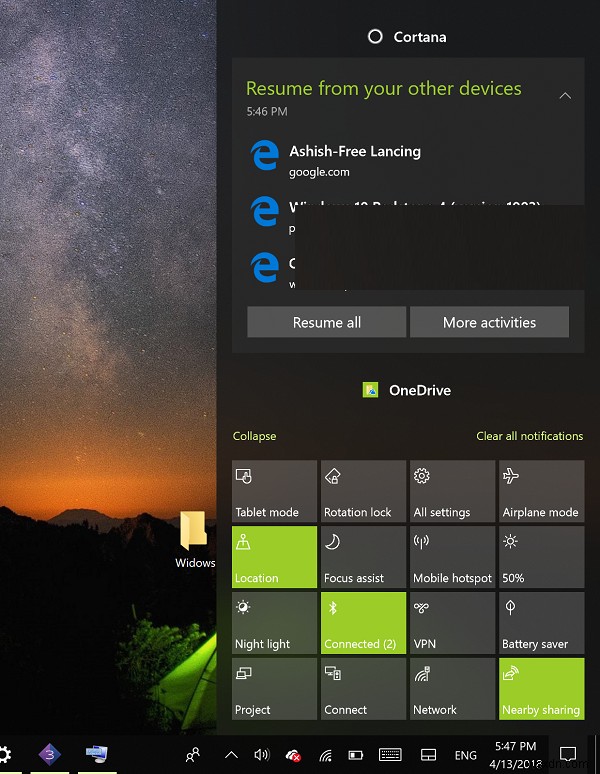Toggle Focus assist tile

[363, 557]
